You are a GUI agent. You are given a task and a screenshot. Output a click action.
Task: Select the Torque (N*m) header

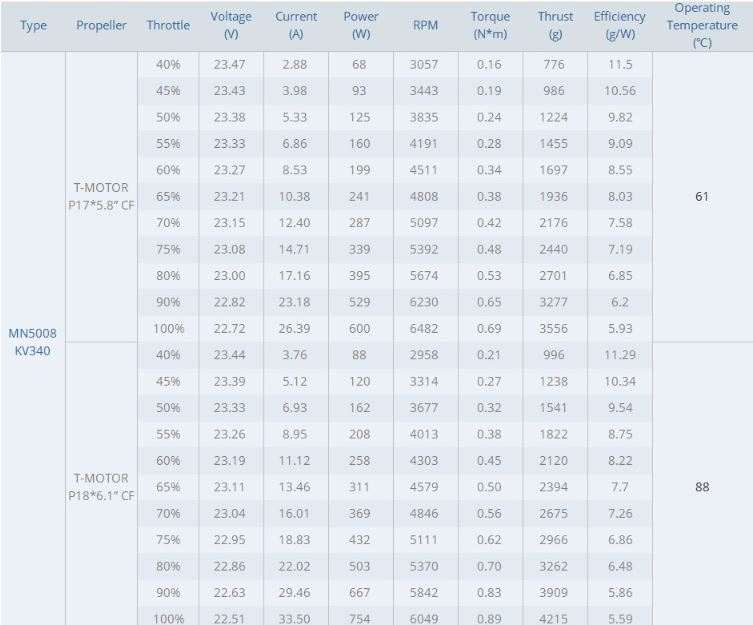pyautogui.click(x=490, y=25)
